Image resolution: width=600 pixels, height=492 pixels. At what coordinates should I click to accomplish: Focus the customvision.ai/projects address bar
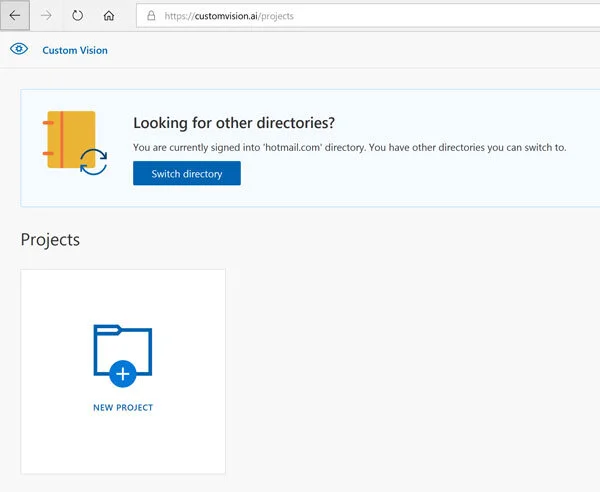(x=368, y=16)
